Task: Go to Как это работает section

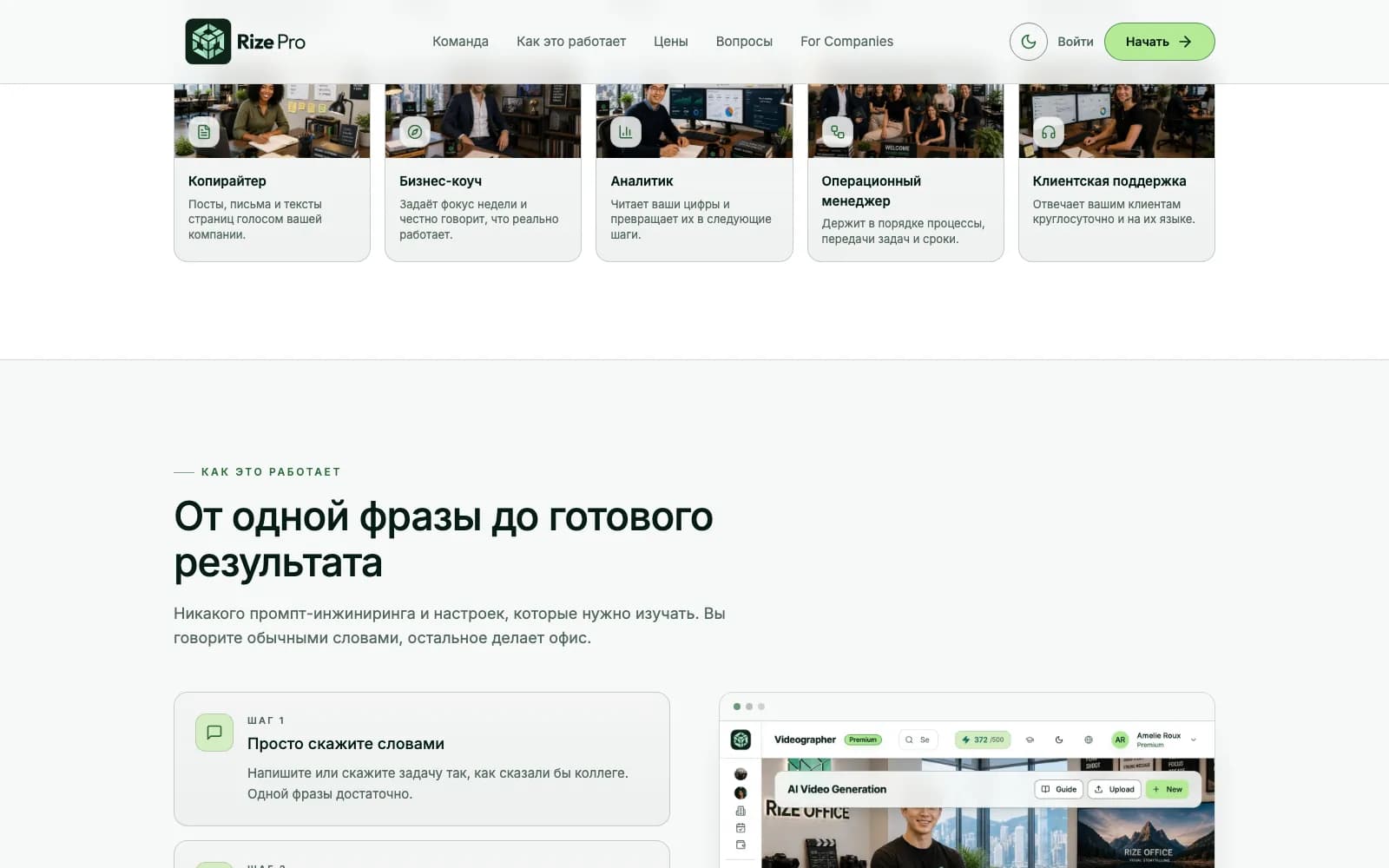Action: coord(571,42)
